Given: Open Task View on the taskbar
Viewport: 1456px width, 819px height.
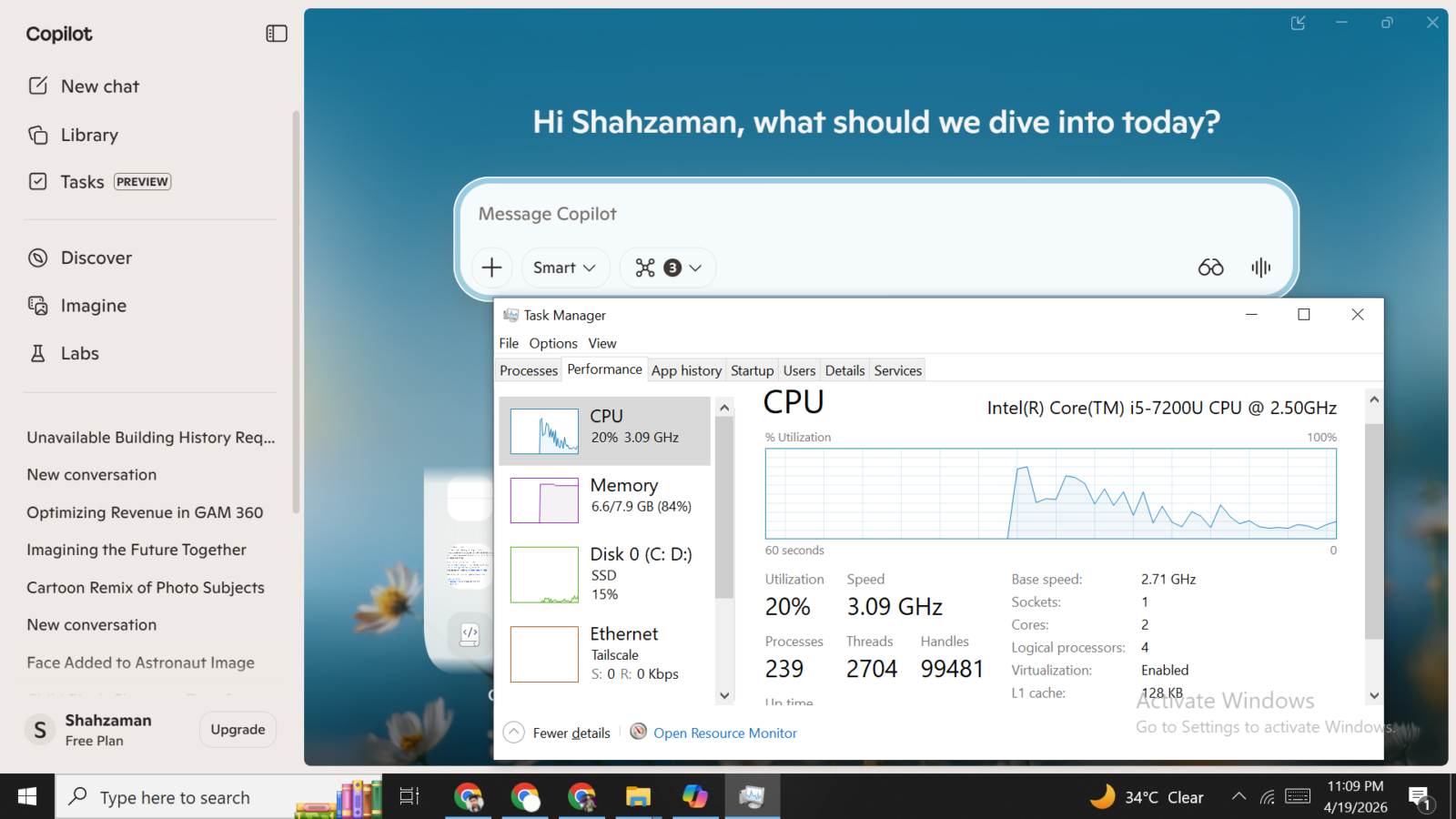Looking at the screenshot, I should pos(409,797).
